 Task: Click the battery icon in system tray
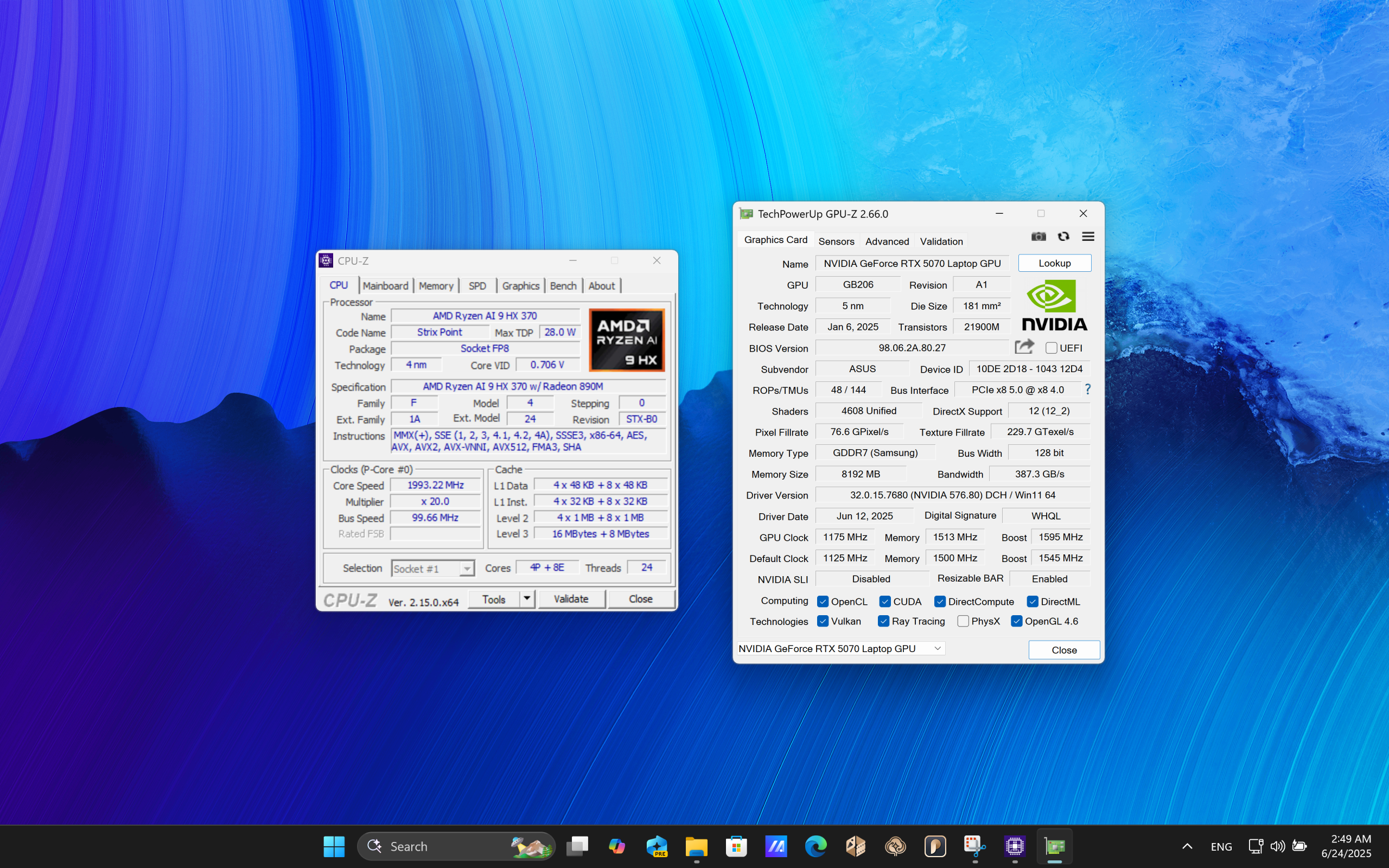tap(1299, 846)
